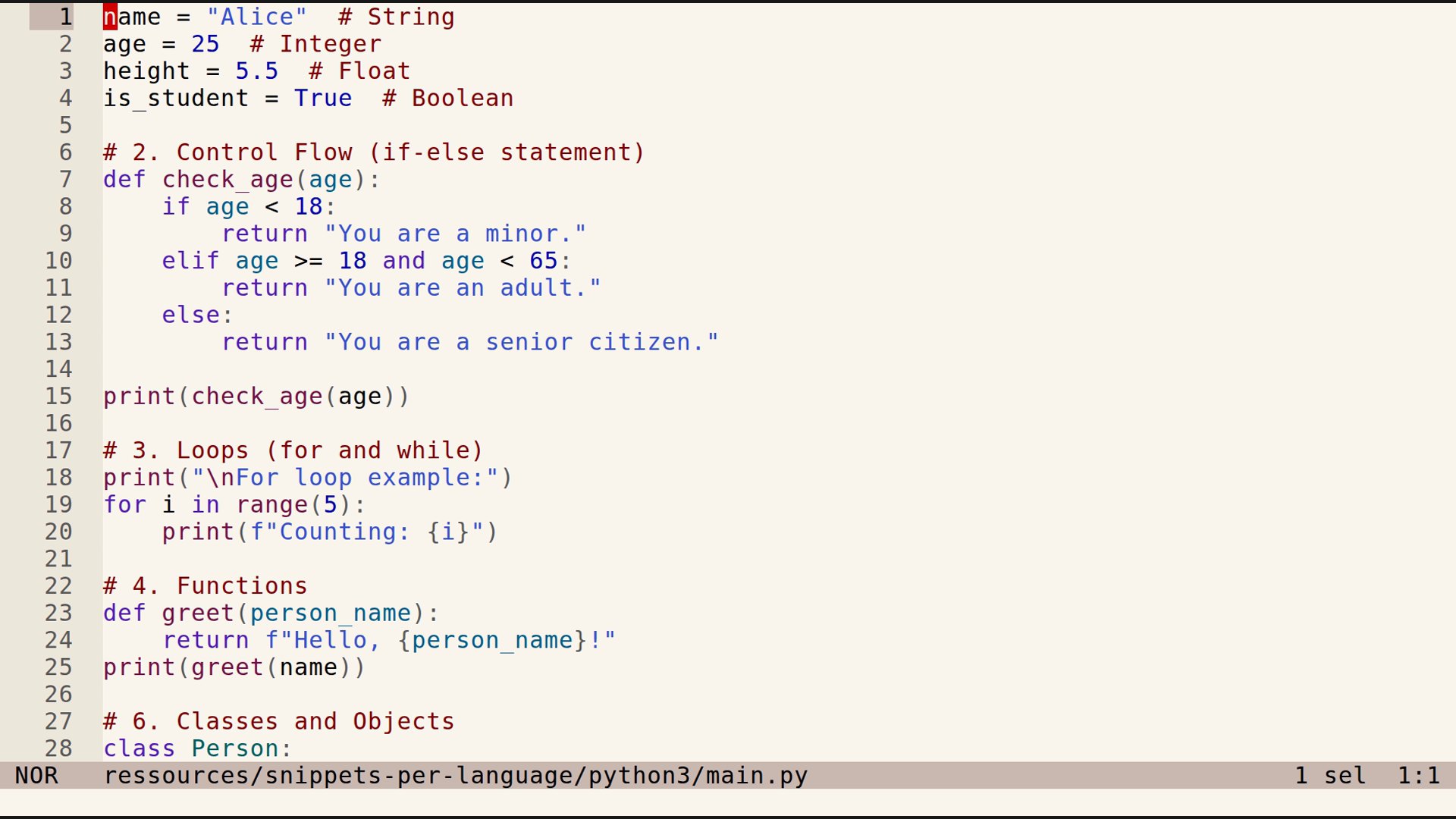This screenshot has width=1456, height=819.
Task: Click the highlighted cursor on letter n
Action: click(x=109, y=16)
